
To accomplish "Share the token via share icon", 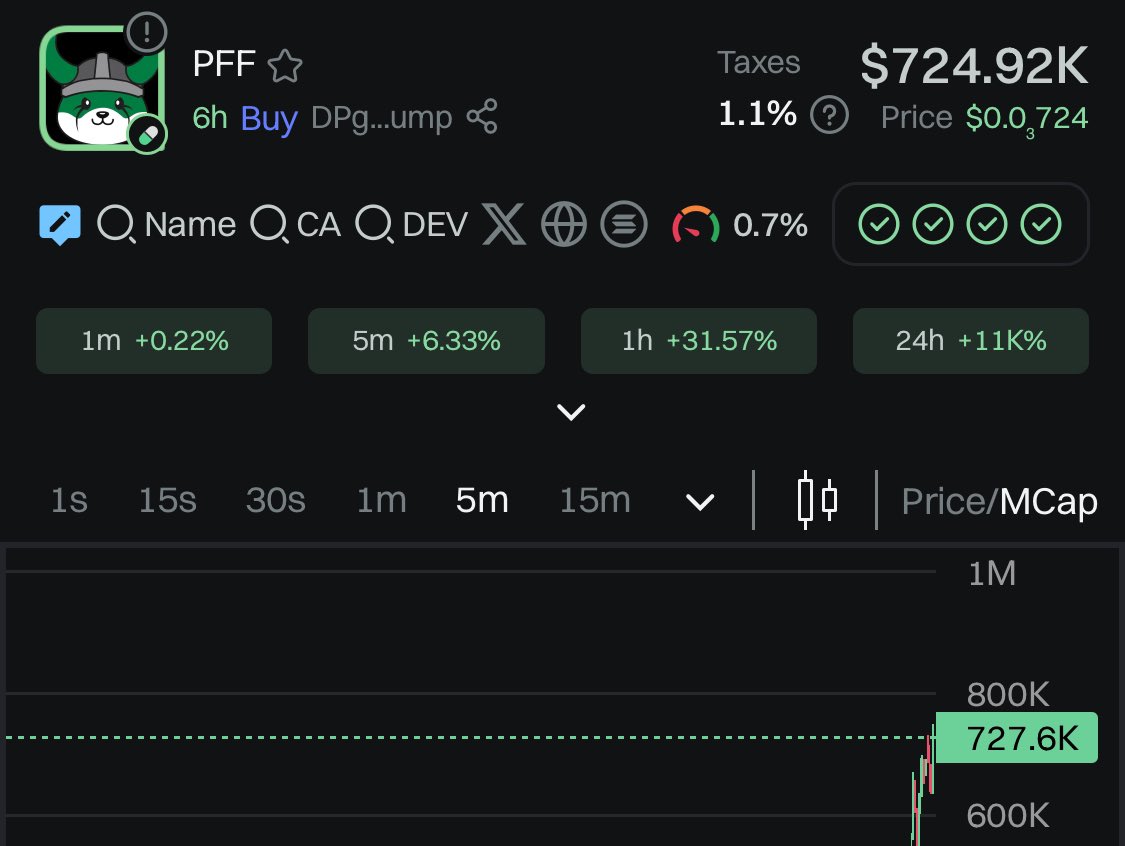I will tap(482, 117).
